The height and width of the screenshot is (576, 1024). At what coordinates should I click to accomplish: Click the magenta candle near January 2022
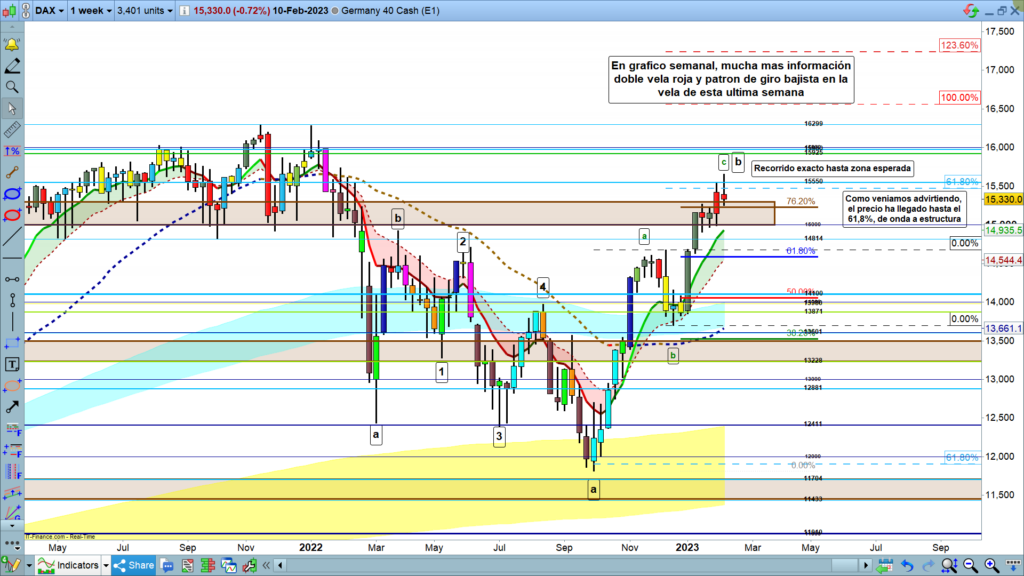(x=324, y=165)
